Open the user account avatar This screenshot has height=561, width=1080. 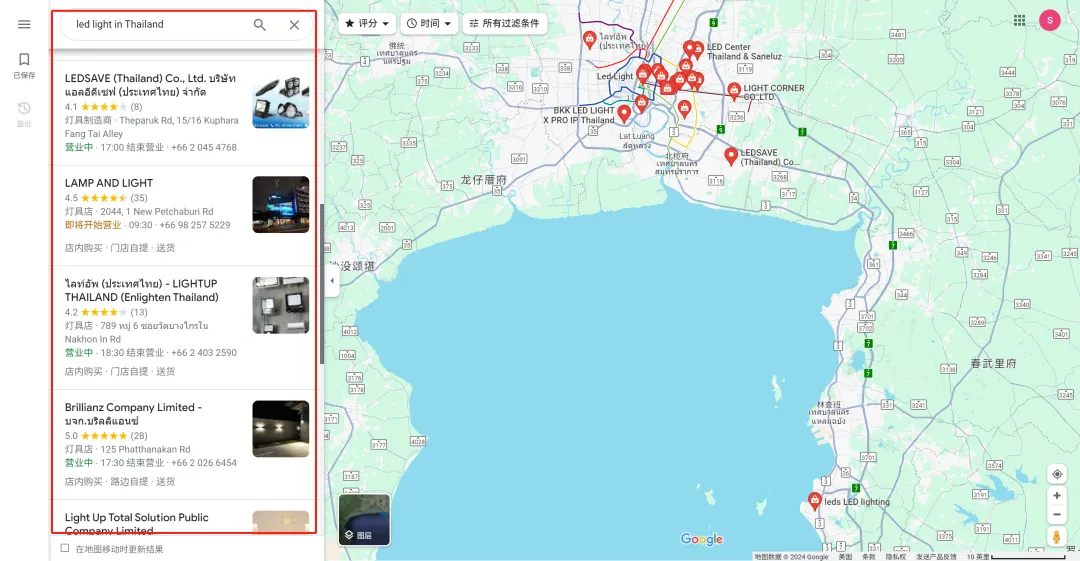(1049, 20)
